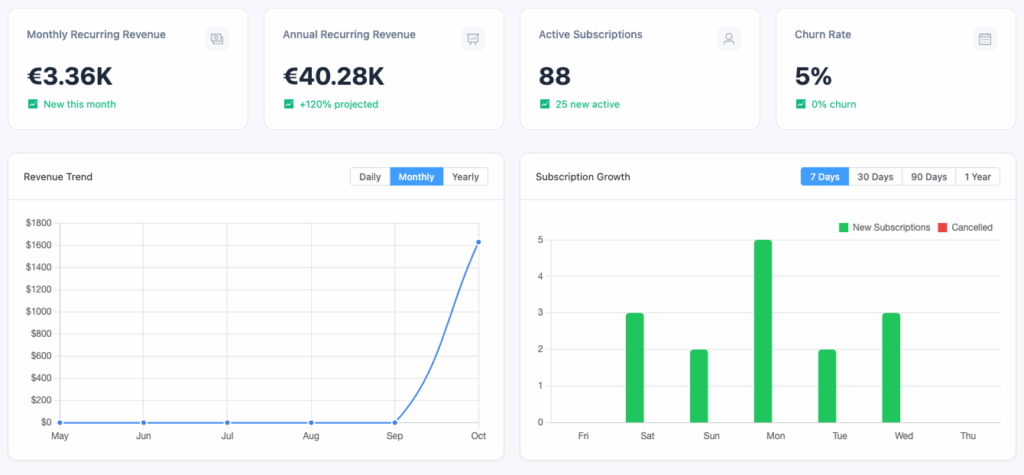Click the Monthly Recurring Revenue banknote icon
Viewport: 1024px width, 475px height.
tap(216, 39)
